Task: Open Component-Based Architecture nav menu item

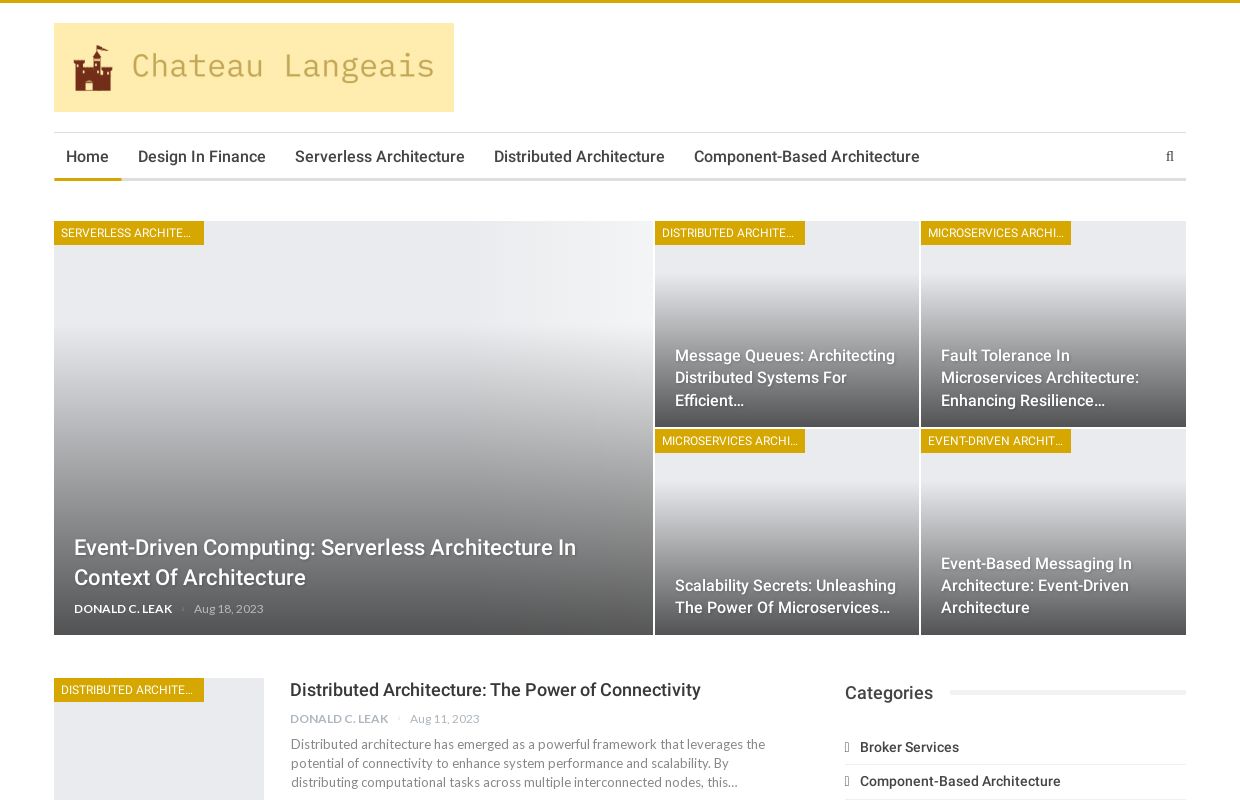Action: [807, 157]
